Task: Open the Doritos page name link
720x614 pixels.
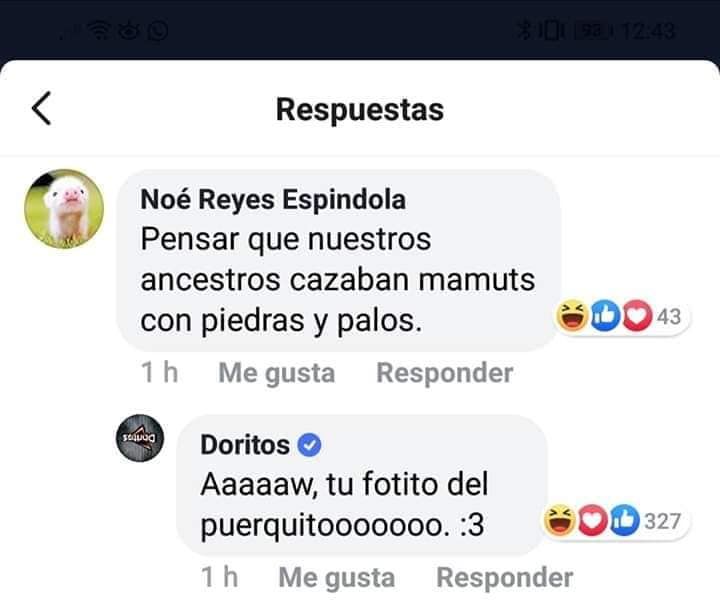Action: (x=245, y=445)
